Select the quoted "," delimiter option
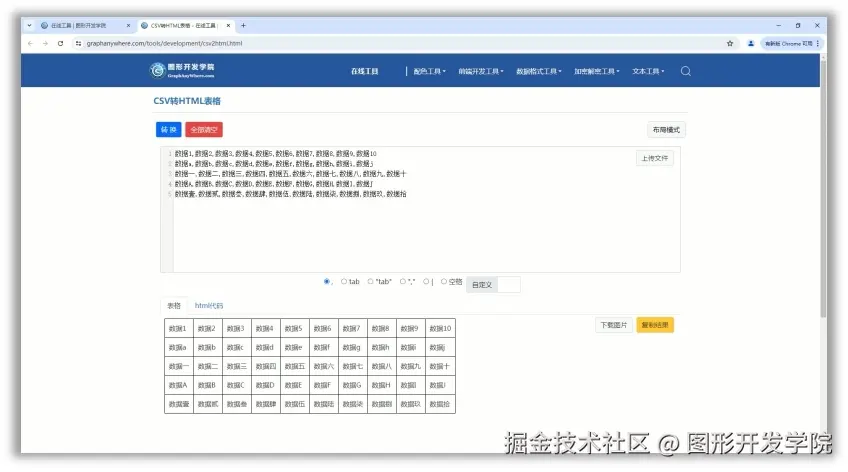848x472 pixels. 402,281
